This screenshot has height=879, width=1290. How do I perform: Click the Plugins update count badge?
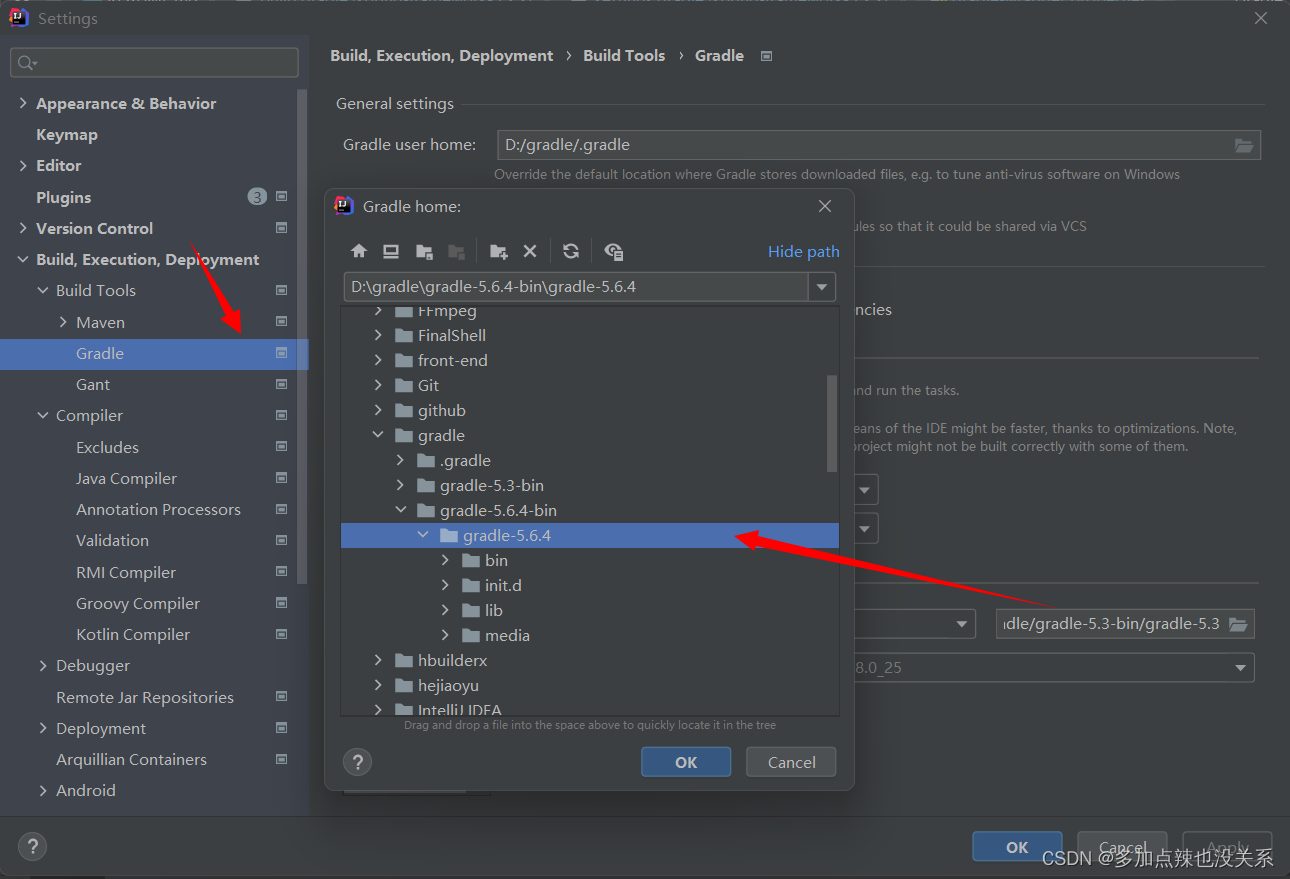coord(257,197)
